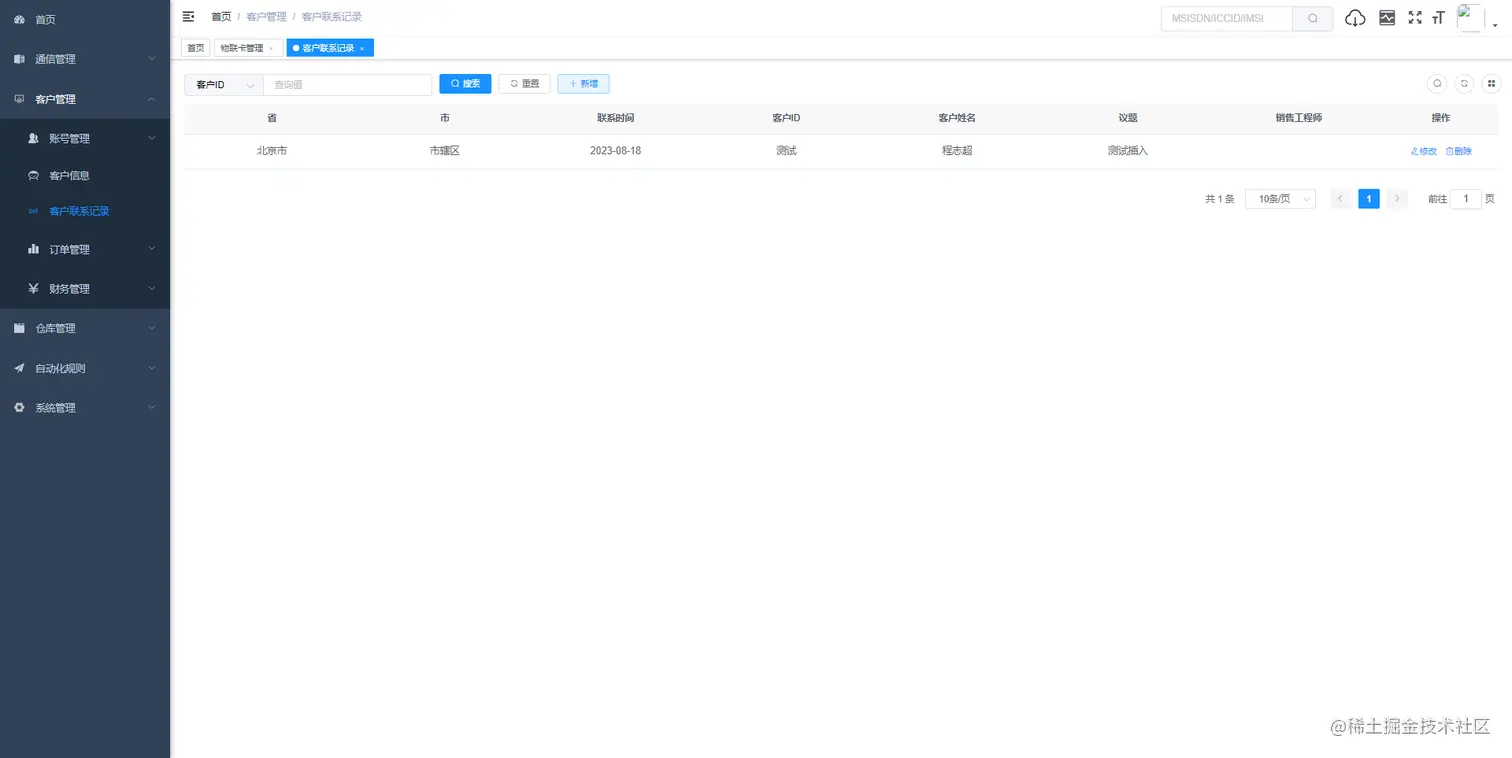The height and width of the screenshot is (758, 1512).
Task: Click the 市辖区 cell
Action: [x=444, y=151]
